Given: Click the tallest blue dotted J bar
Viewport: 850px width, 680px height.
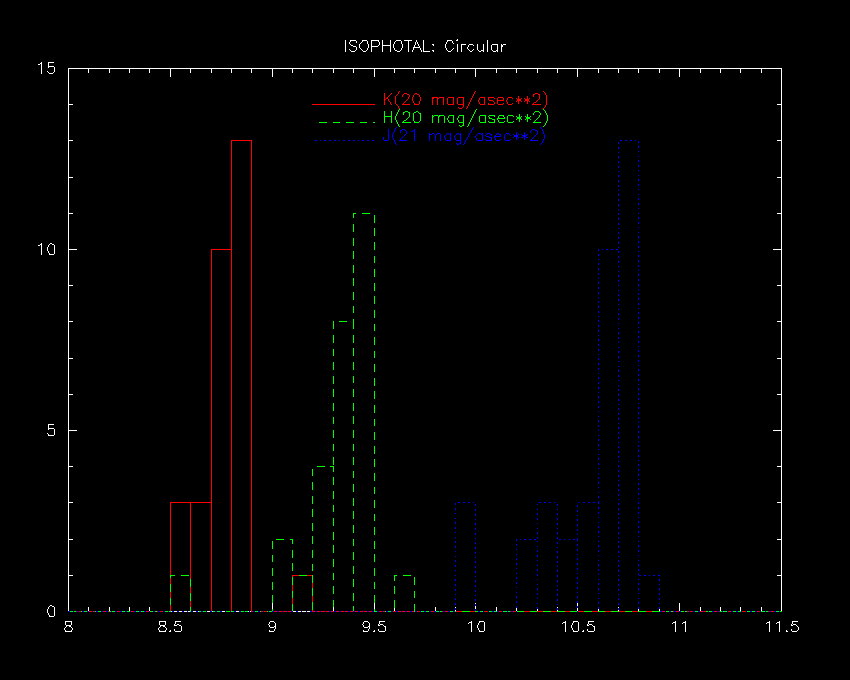Looking at the screenshot, I should [629, 376].
